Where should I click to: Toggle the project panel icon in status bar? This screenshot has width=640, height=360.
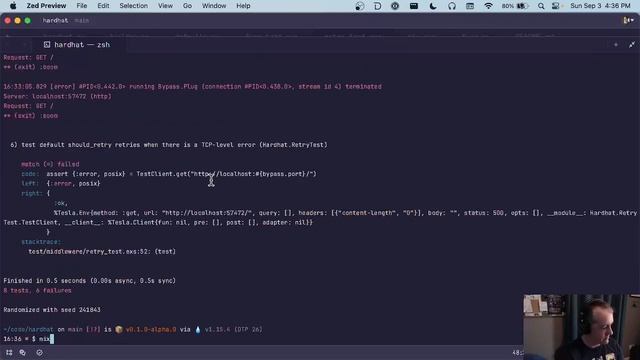click(9, 353)
